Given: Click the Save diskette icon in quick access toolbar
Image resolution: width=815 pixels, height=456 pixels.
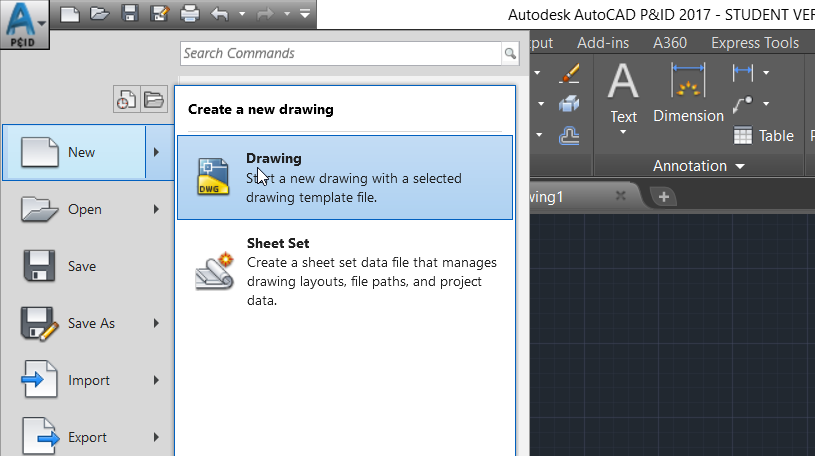Looking at the screenshot, I should point(130,14).
